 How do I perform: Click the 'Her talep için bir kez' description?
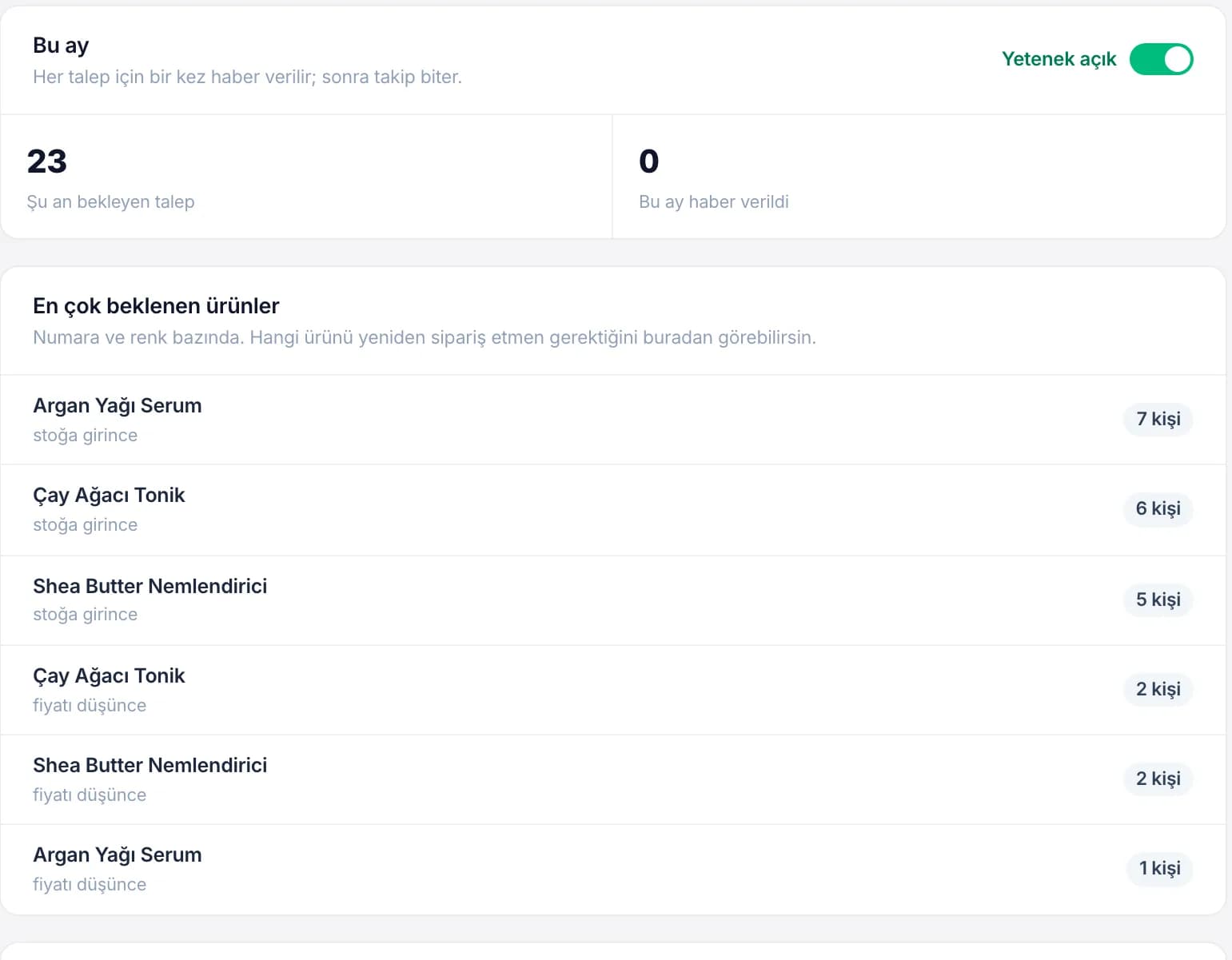pyautogui.click(x=247, y=77)
